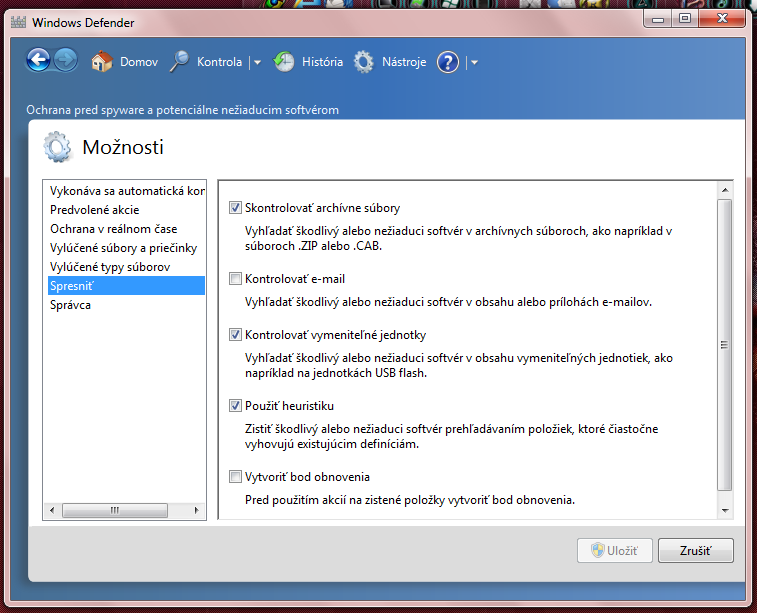
Task: Enable Kontrolovať e-mail checkbox
Action: [235, 279]
